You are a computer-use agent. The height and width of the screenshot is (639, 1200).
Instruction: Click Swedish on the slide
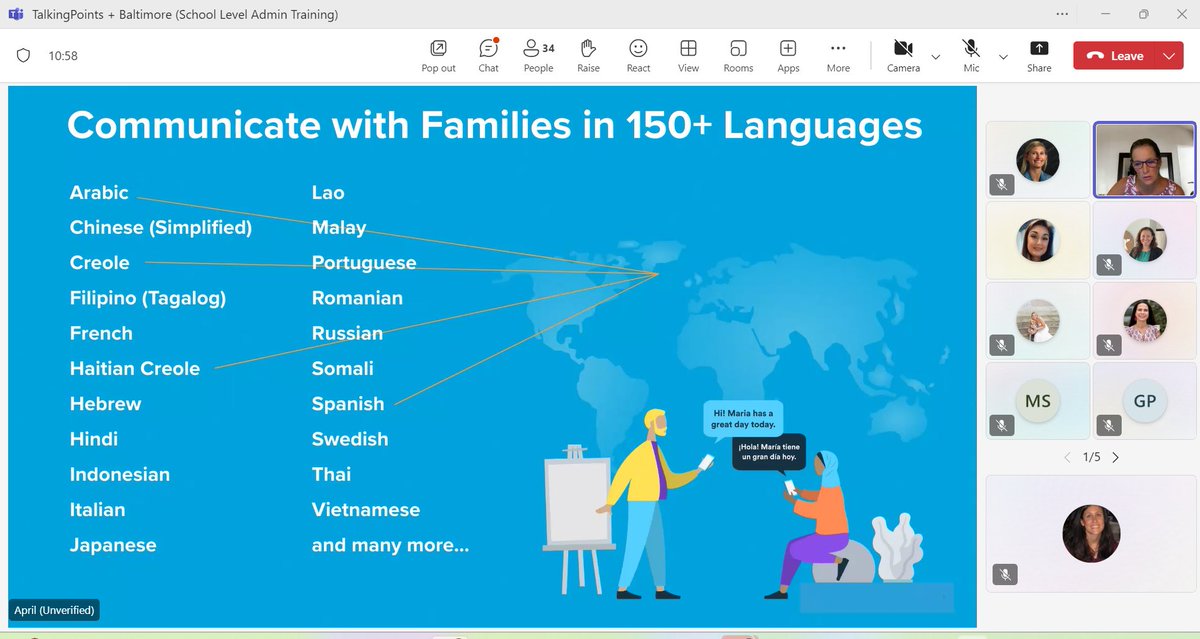click(350, 439)
